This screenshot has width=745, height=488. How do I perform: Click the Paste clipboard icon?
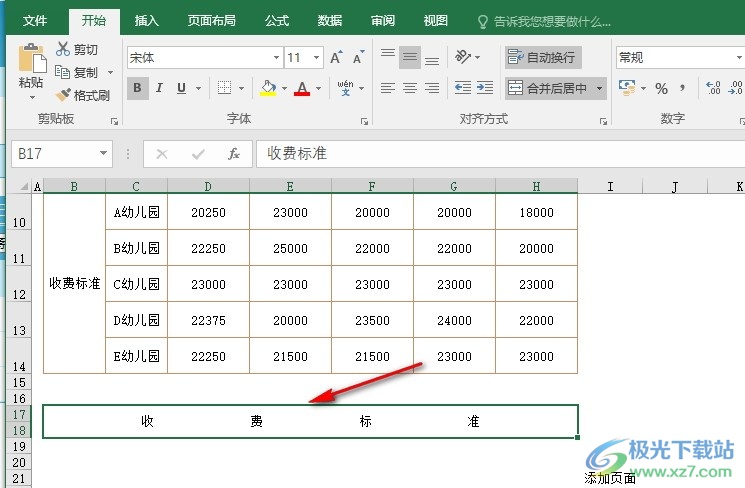(x=32, y=58)
